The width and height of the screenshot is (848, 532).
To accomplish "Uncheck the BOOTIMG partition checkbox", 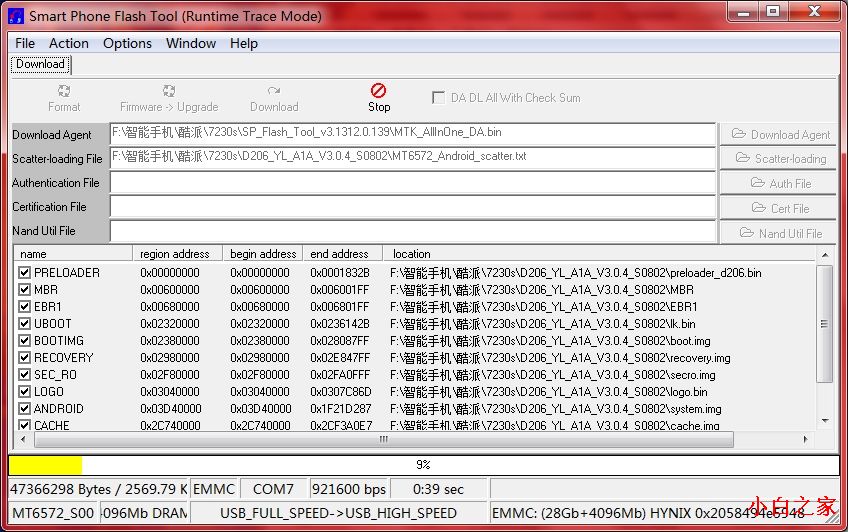I will (24, 341).
